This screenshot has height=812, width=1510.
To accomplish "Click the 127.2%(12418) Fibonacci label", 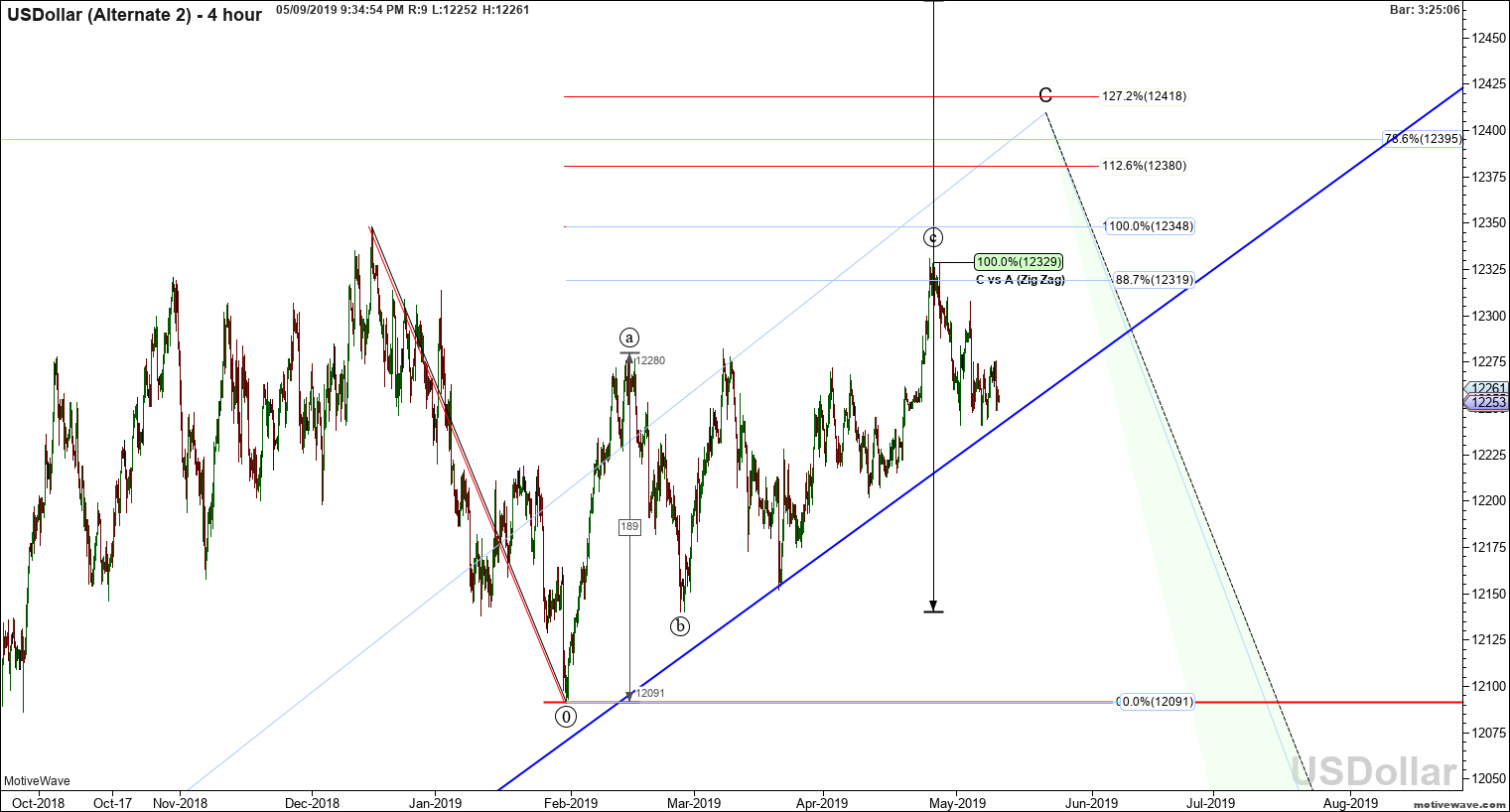I will (x=1144, y=96).
